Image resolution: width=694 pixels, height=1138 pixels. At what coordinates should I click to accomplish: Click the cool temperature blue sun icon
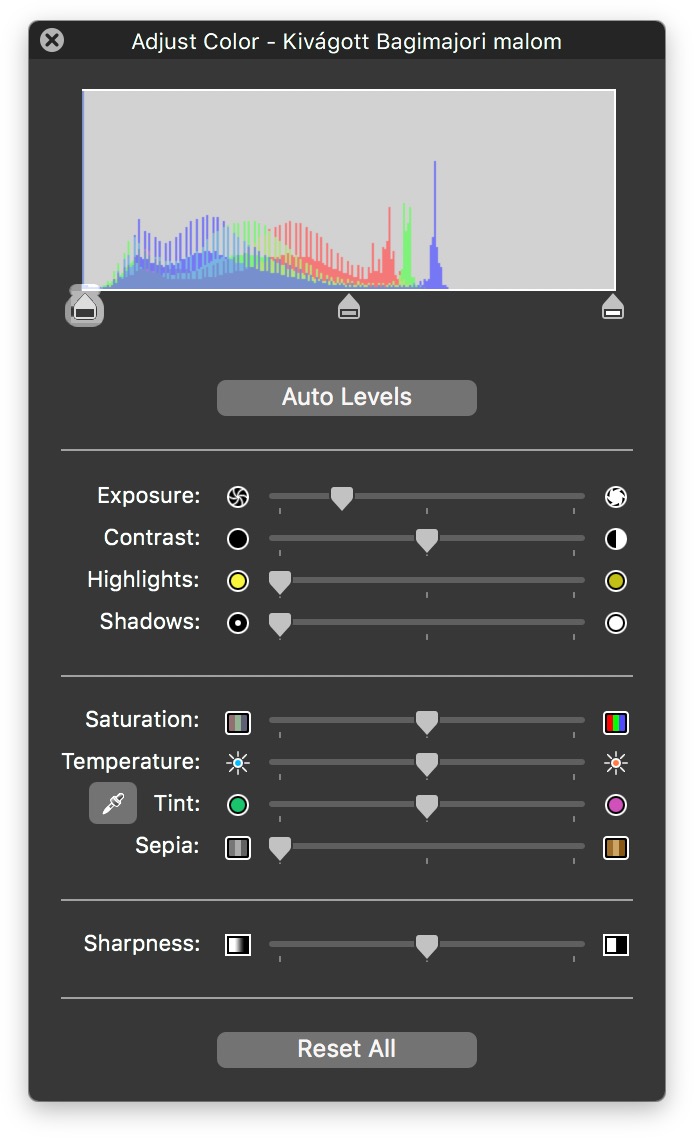[238, 763]
